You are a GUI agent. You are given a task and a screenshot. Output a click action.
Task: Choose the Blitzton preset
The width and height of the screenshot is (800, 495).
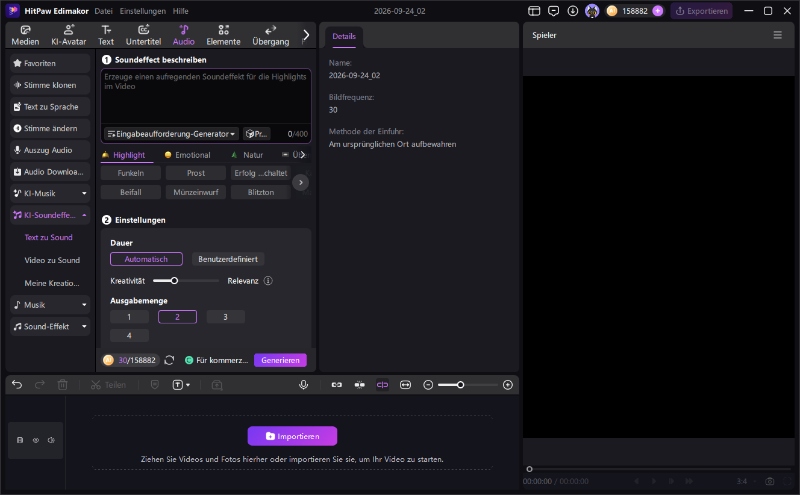click(261, 192)
